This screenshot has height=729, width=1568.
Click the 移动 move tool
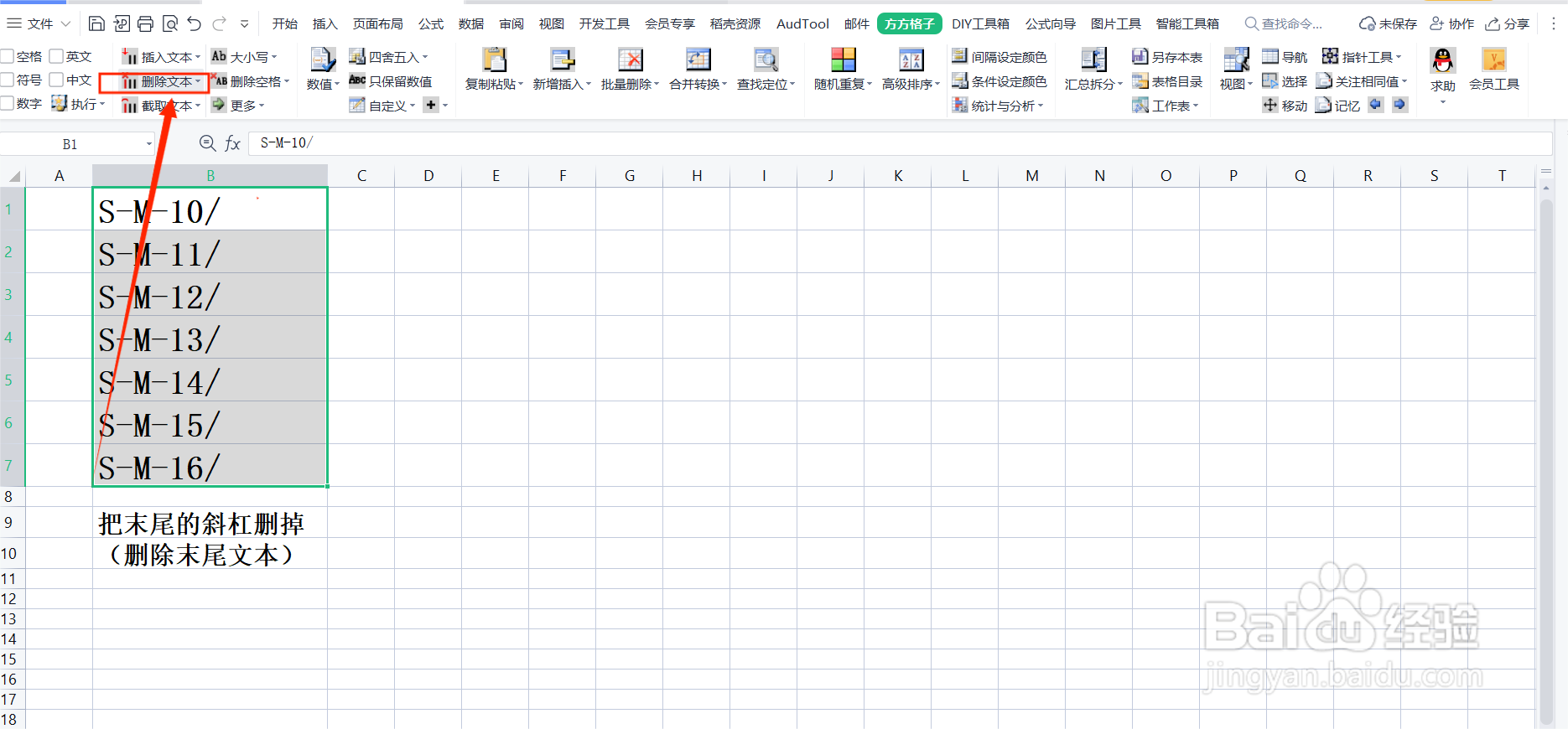coord(1285,105)
